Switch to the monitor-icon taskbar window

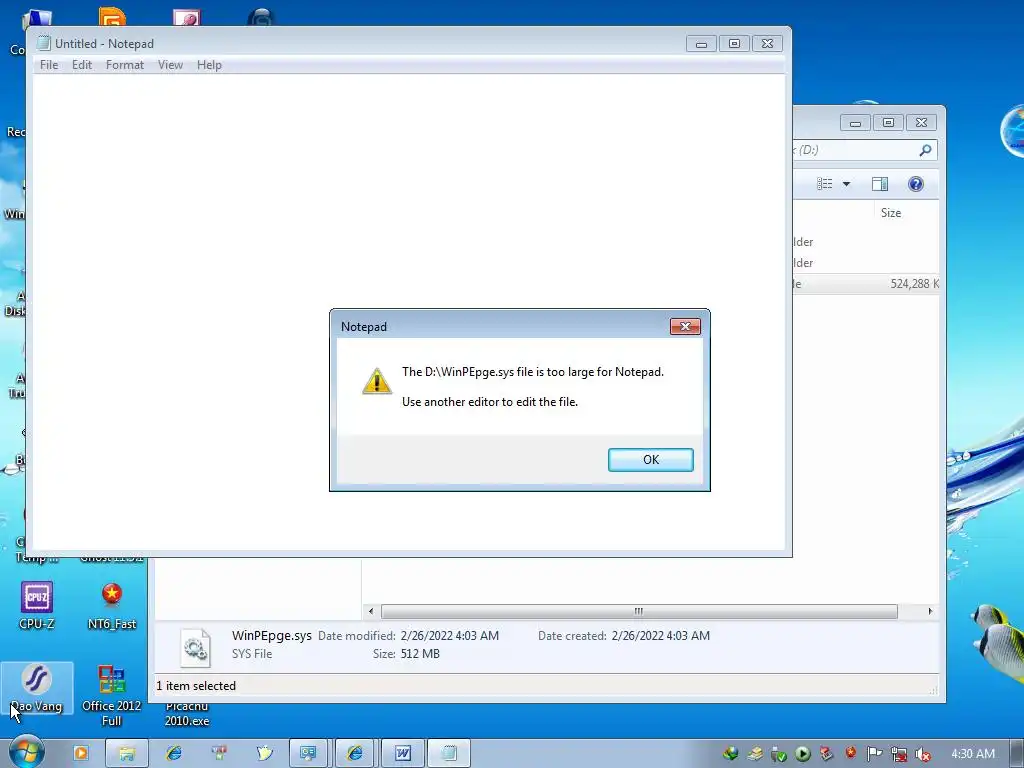[x=308, y=753]
